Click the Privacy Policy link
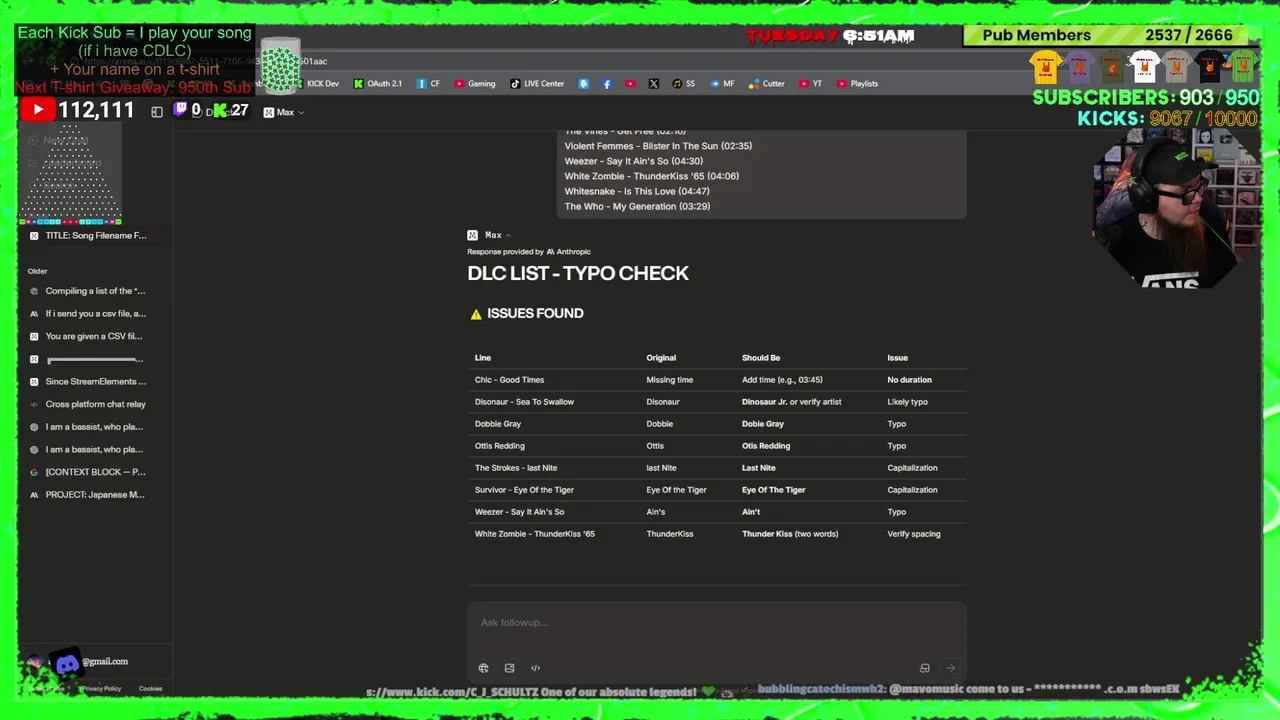 [101, 689]
